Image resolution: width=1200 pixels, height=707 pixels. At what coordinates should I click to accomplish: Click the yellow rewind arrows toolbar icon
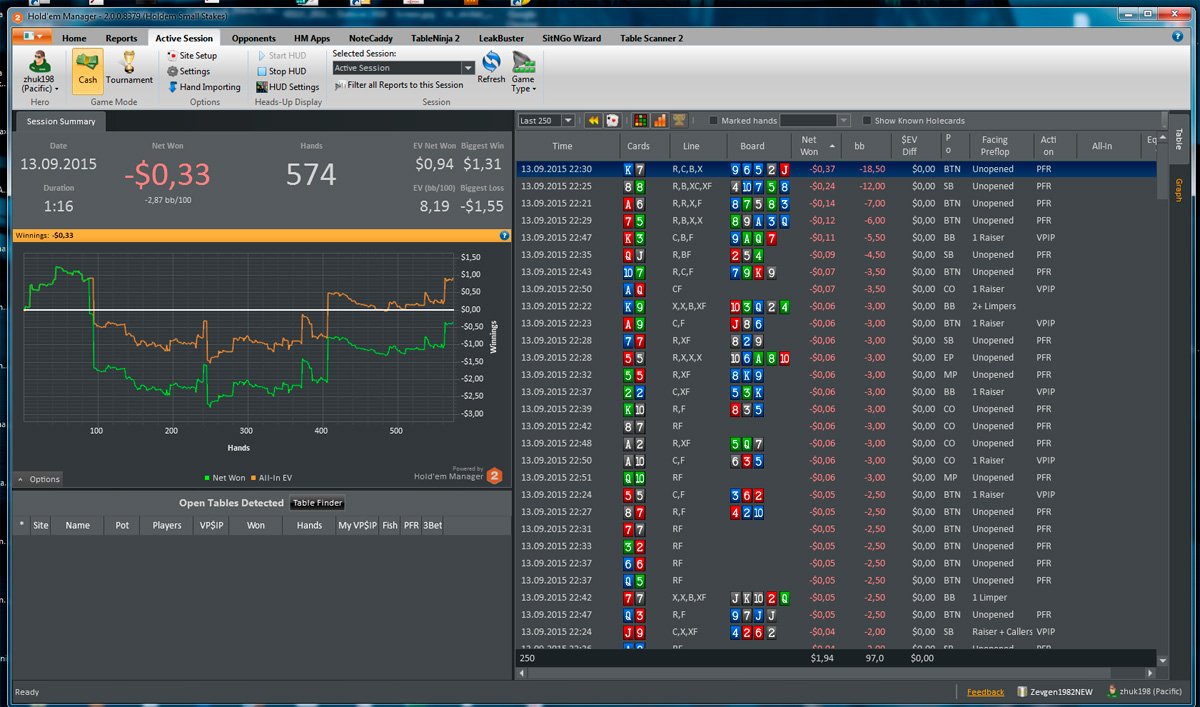[x=593, y=120]
